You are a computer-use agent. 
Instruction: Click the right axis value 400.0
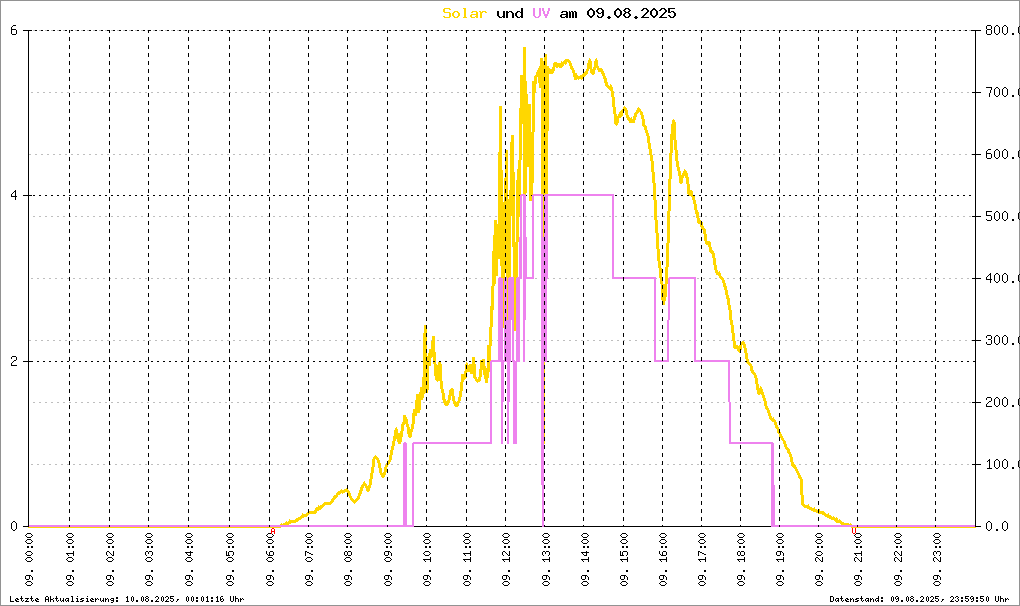point(1002,278)
